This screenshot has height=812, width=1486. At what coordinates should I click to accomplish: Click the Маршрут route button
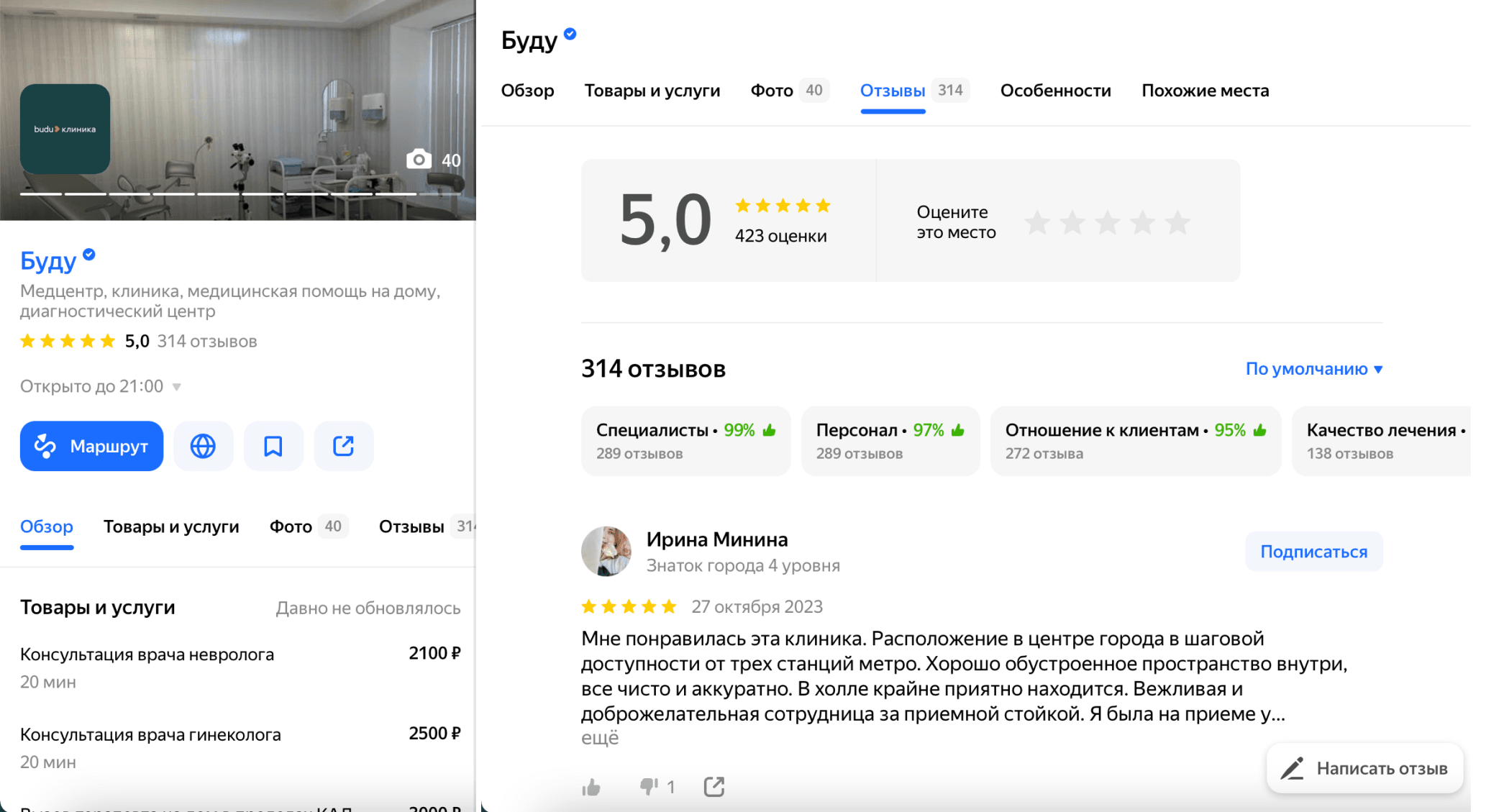91,446
